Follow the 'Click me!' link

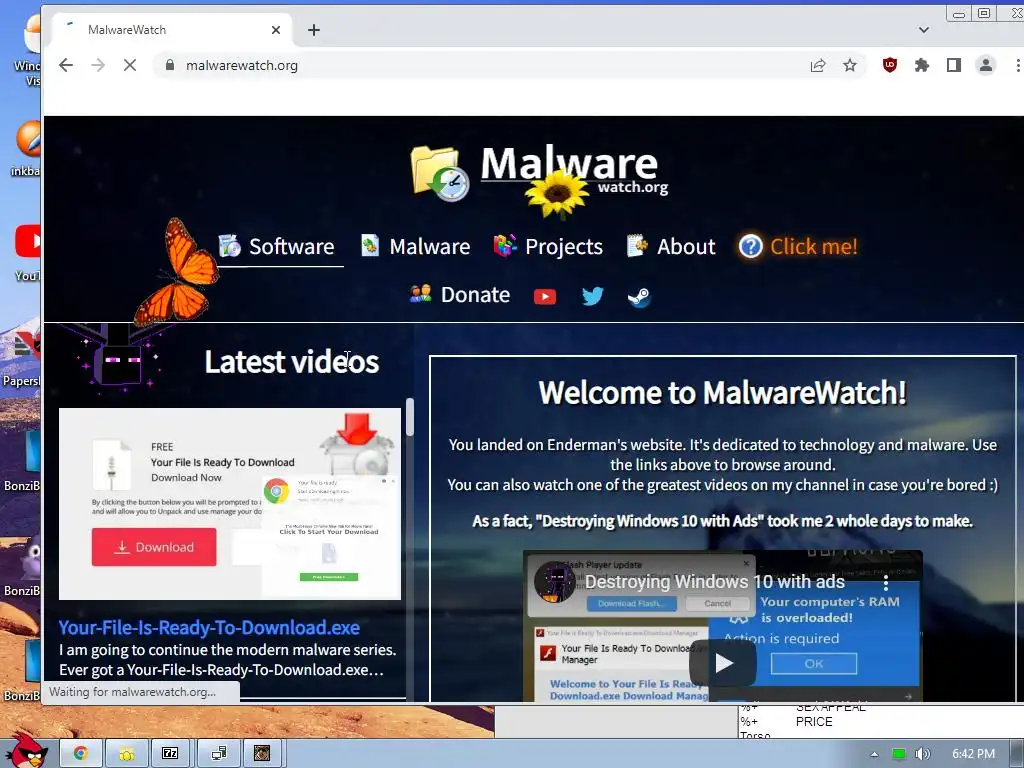point(814,247)
